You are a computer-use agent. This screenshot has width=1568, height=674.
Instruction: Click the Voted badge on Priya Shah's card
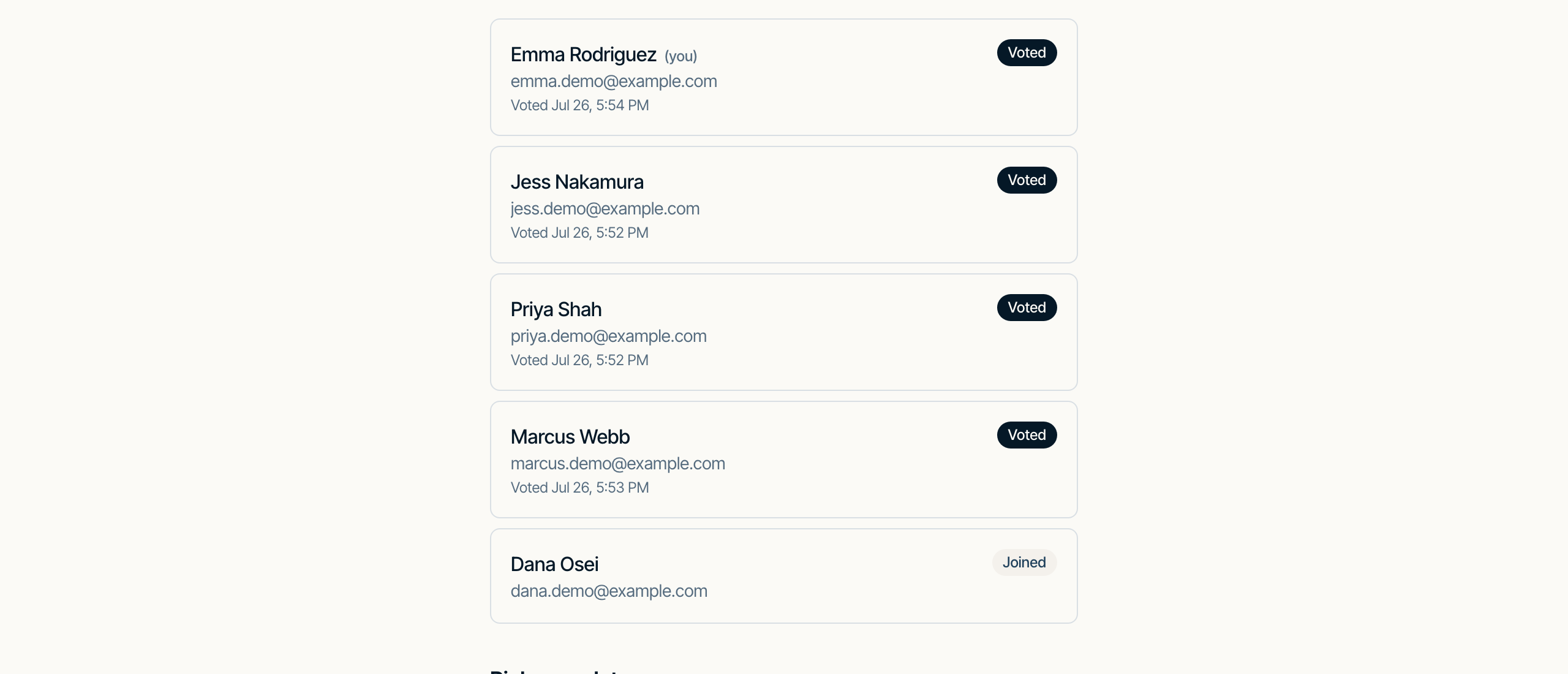[x=1027, y=308]
